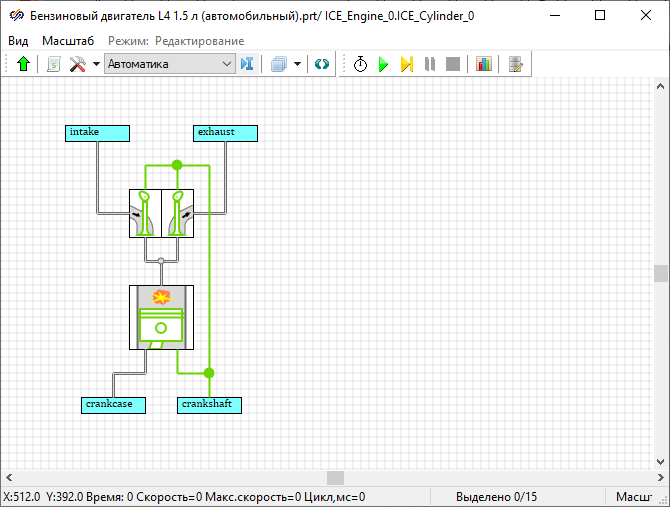Image resolution: width=670 pixels, height=507 pixels.
Task: Click the teal refresh arrows icon
Action: tap(321, 64)
